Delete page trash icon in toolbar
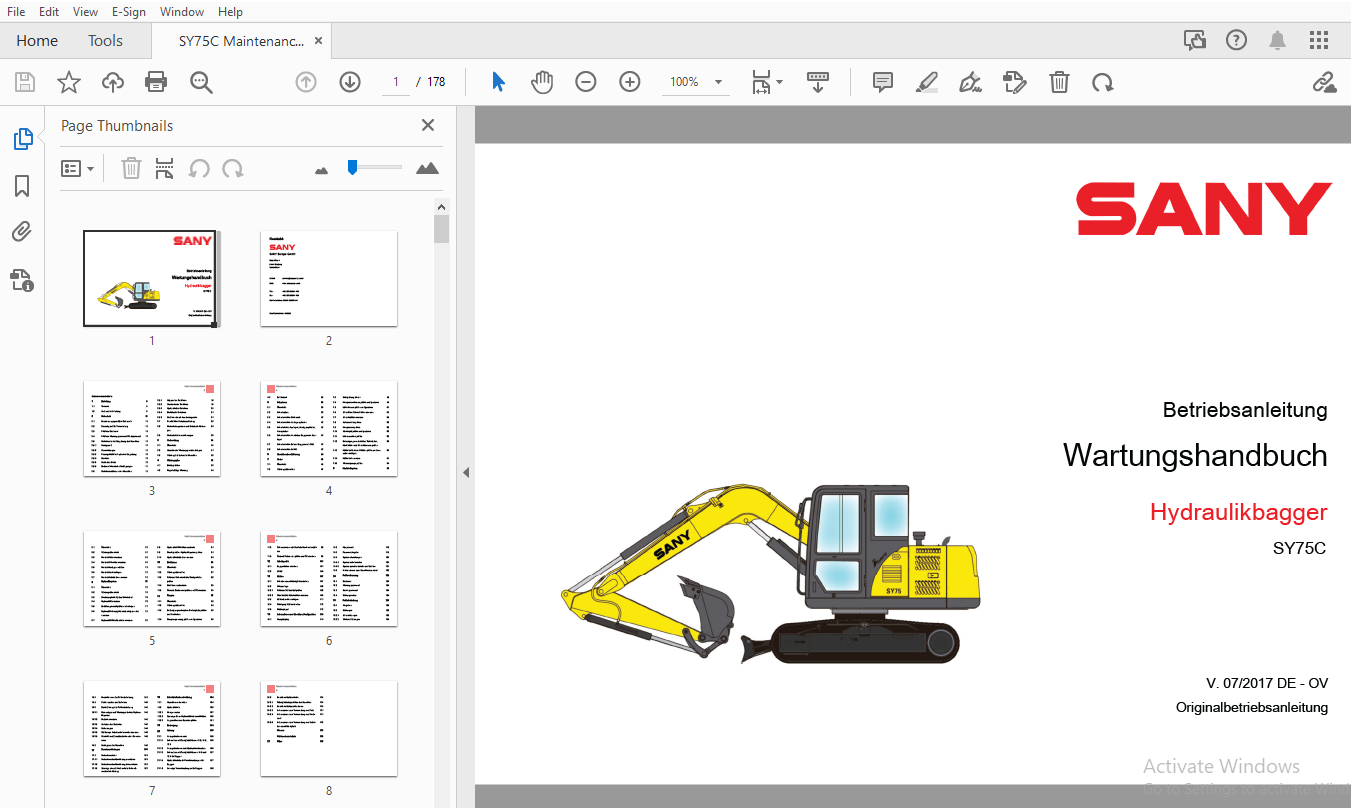The height and width of the screenshot is (808, 1351). [x=1059, y=82]
